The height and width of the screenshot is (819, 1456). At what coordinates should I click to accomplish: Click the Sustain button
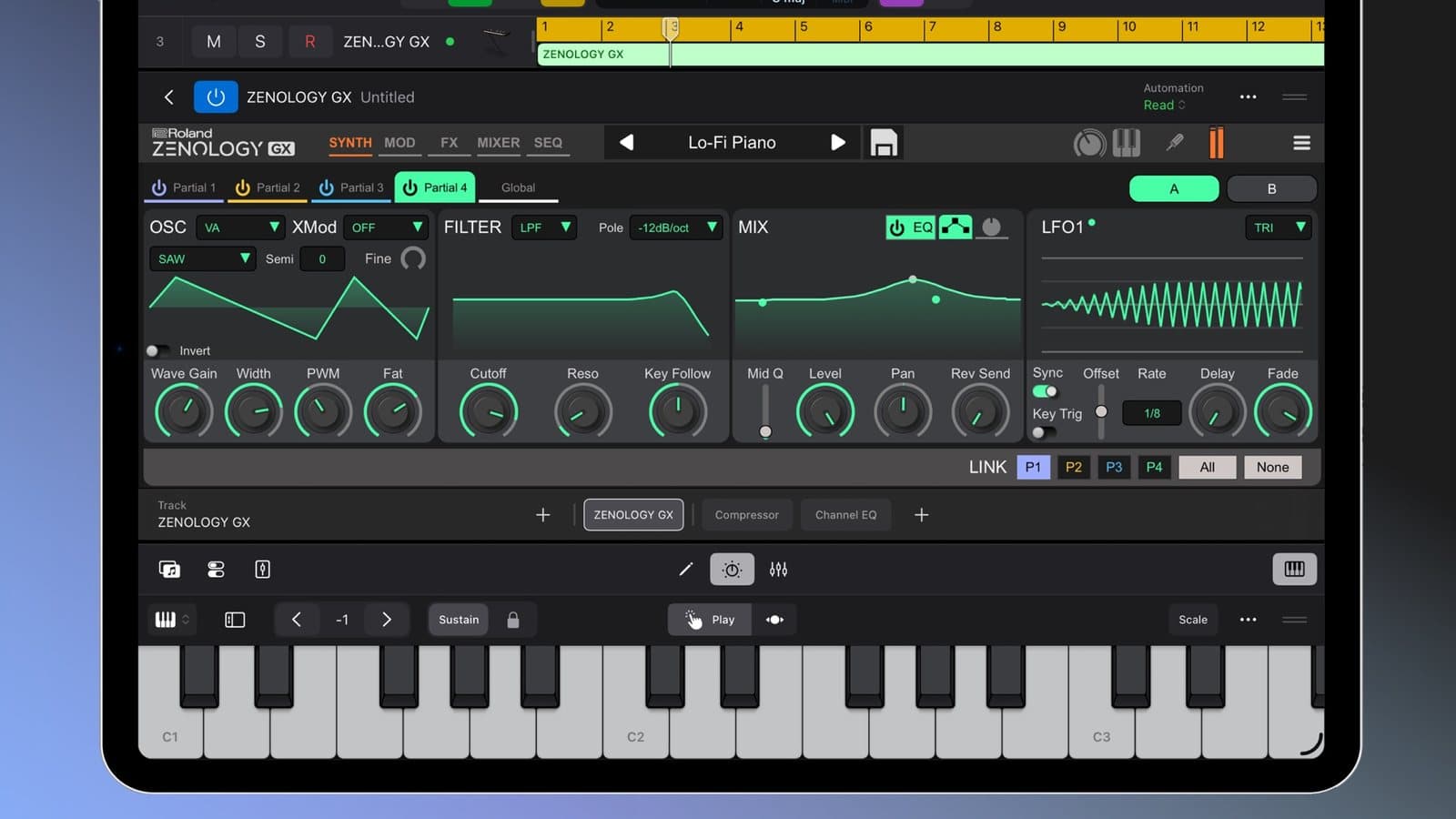(459, 620)
